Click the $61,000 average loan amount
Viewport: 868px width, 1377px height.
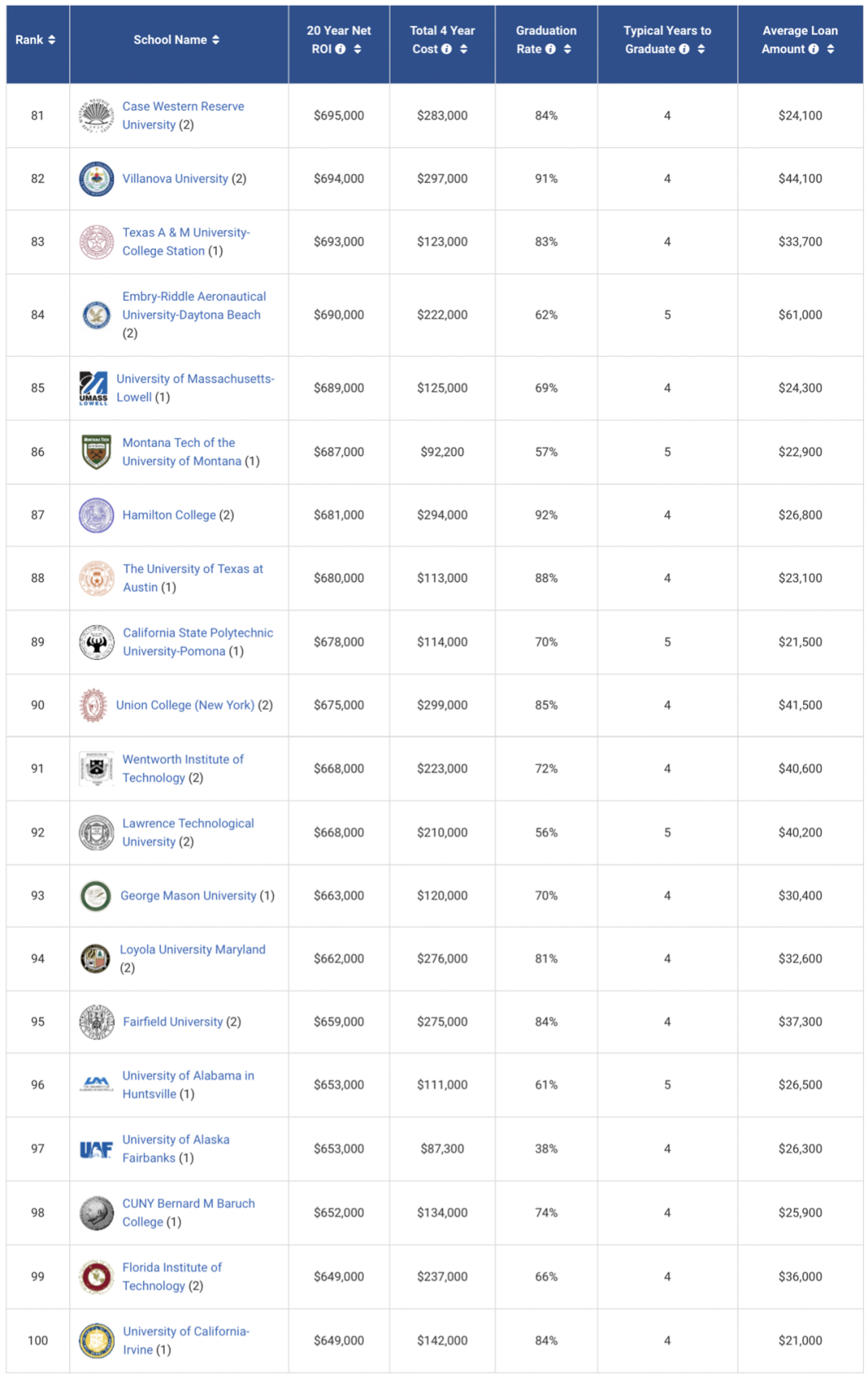[x=800, y=315]
